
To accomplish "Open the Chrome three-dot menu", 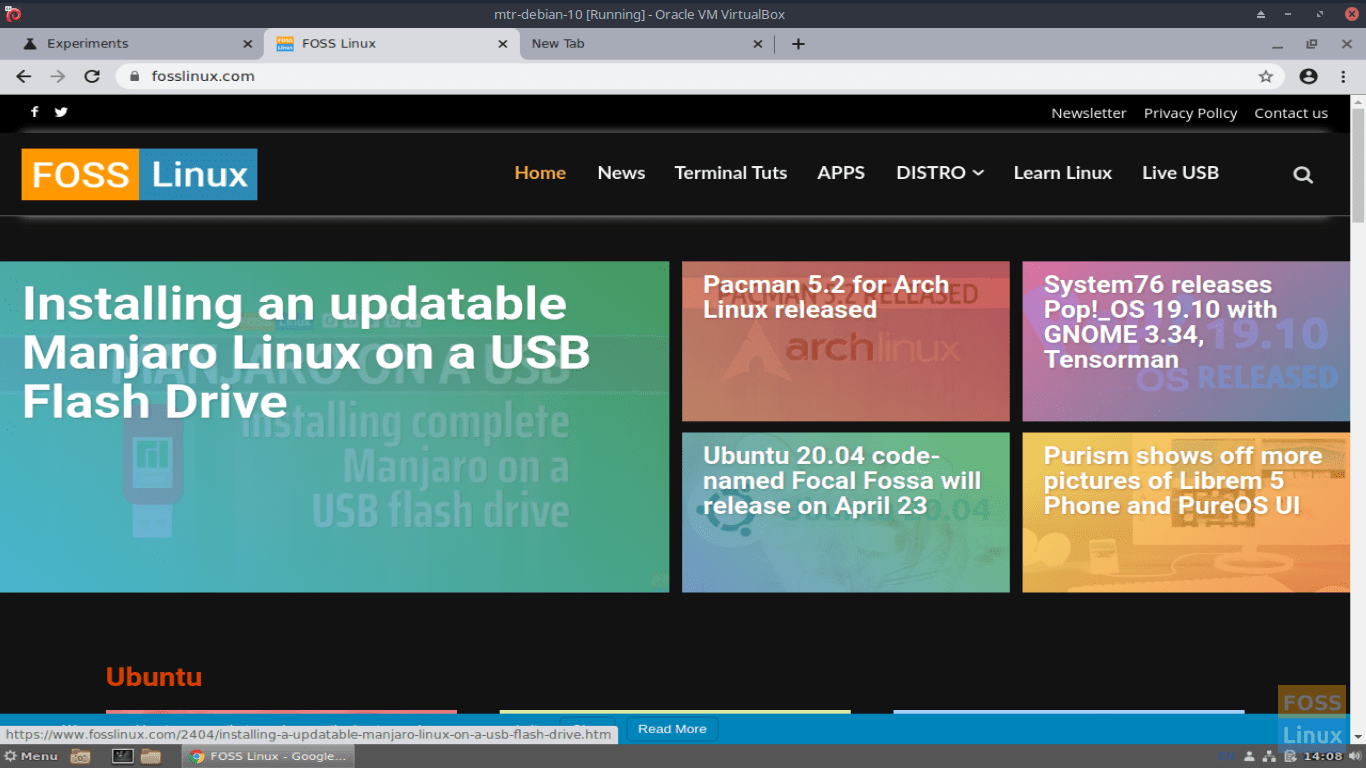I will (x=1342, y=76).
